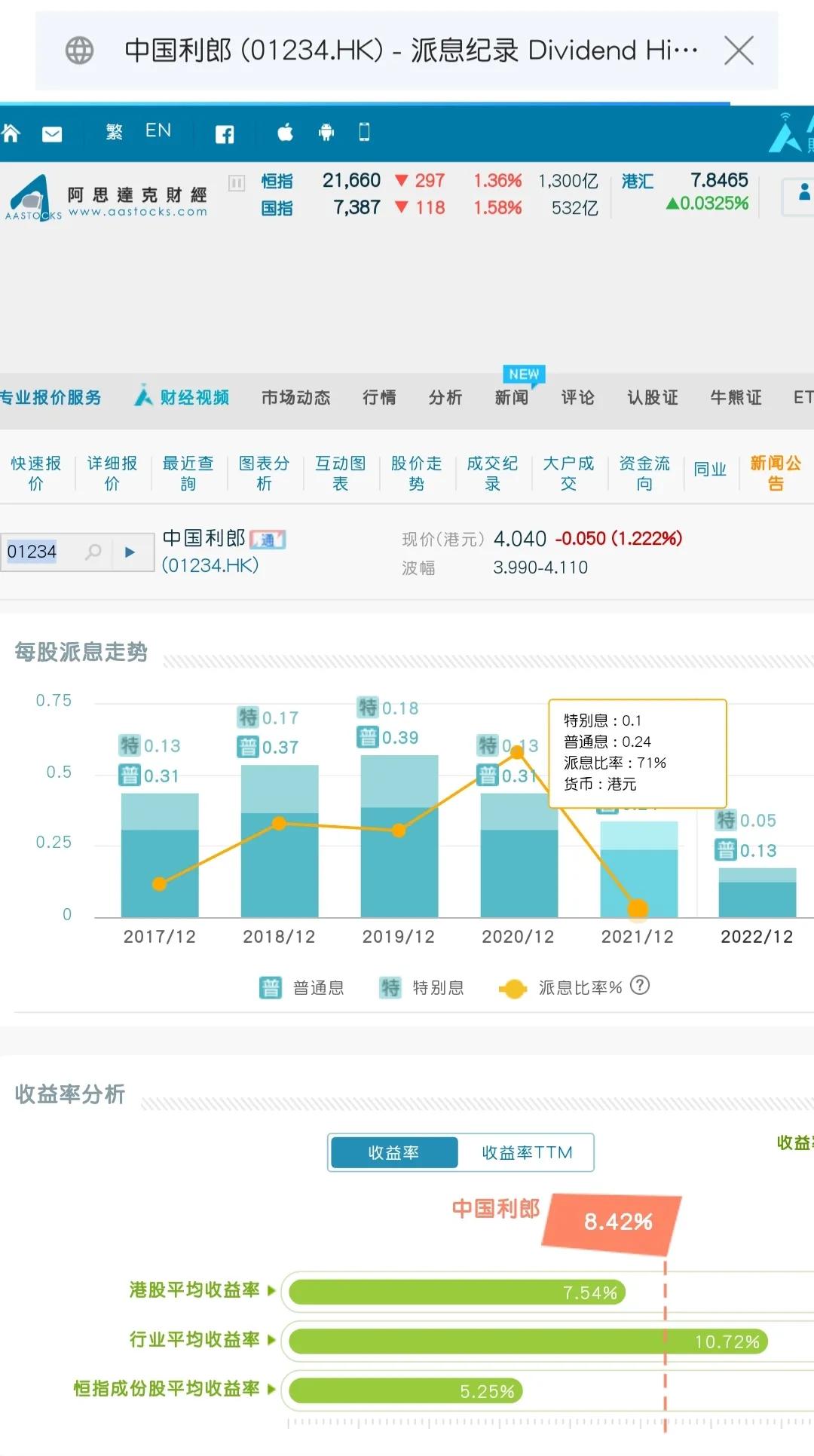Click the 2018/12 dividend bar
Screen dimensions: 814x1456
(280, 841)
